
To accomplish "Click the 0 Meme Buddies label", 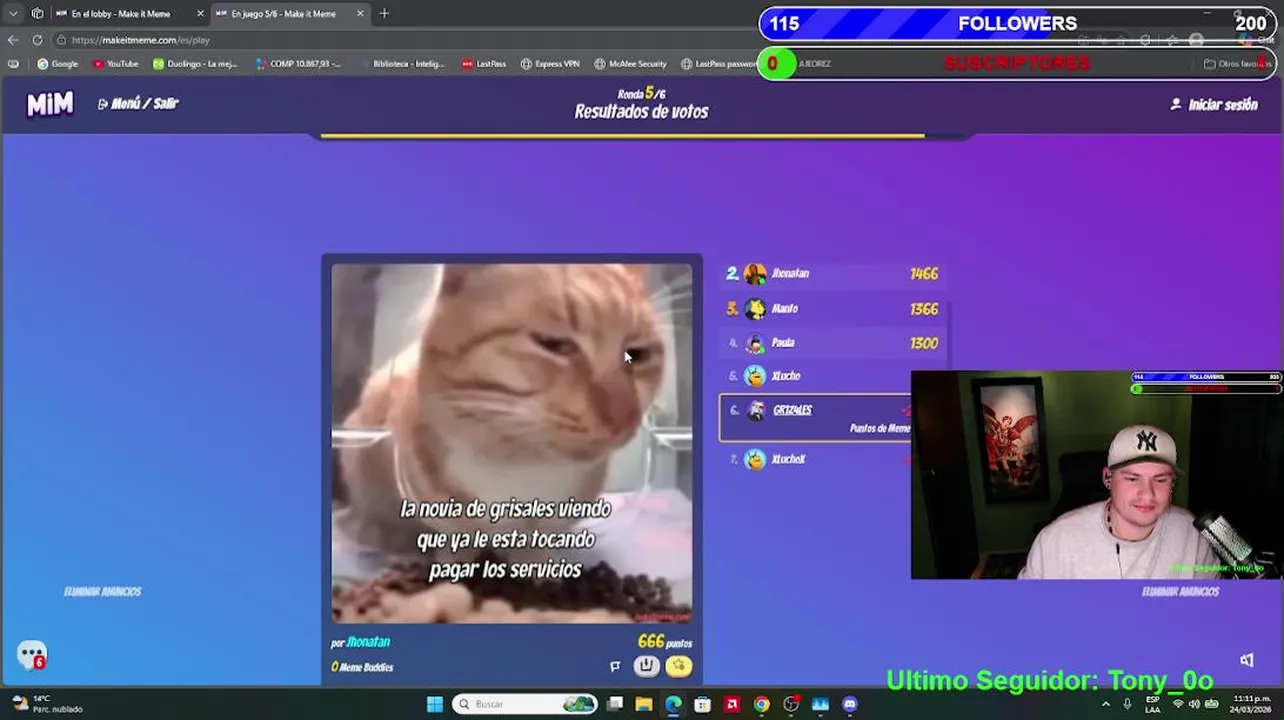I will click(362, 667).
